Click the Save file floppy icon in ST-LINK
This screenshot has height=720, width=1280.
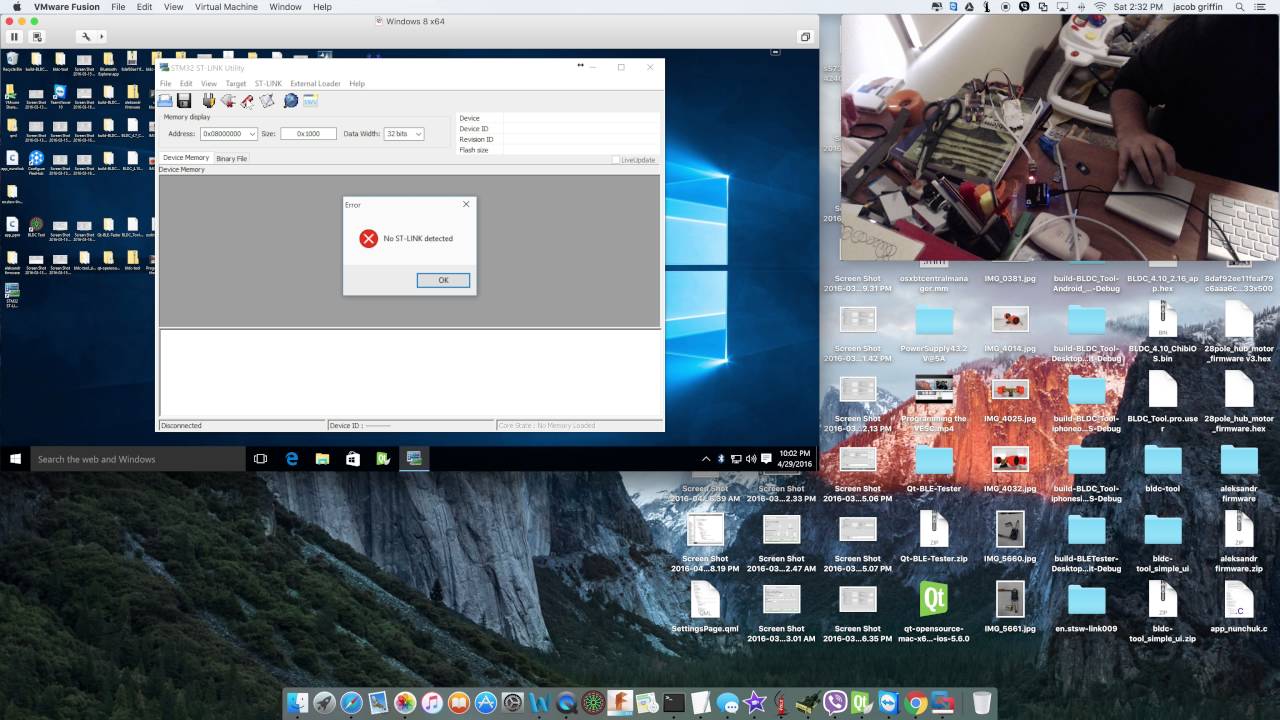coord(184,101)
